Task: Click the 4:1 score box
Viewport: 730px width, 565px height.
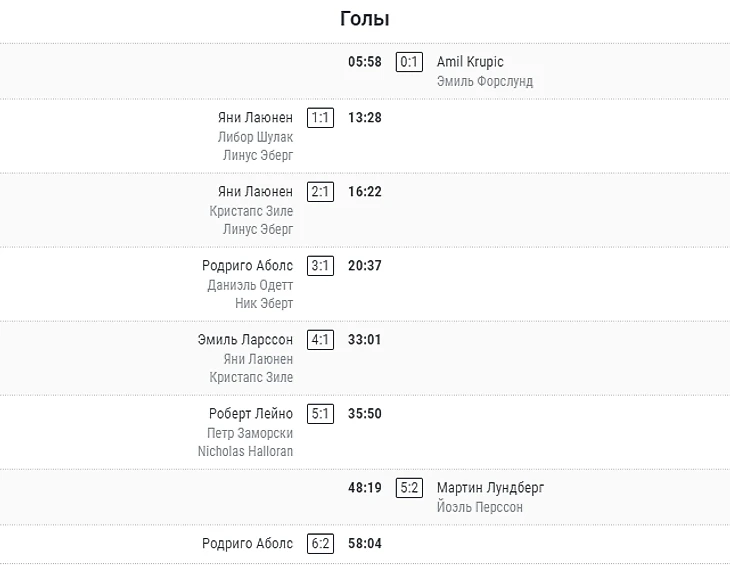Action: coord(320,339)
